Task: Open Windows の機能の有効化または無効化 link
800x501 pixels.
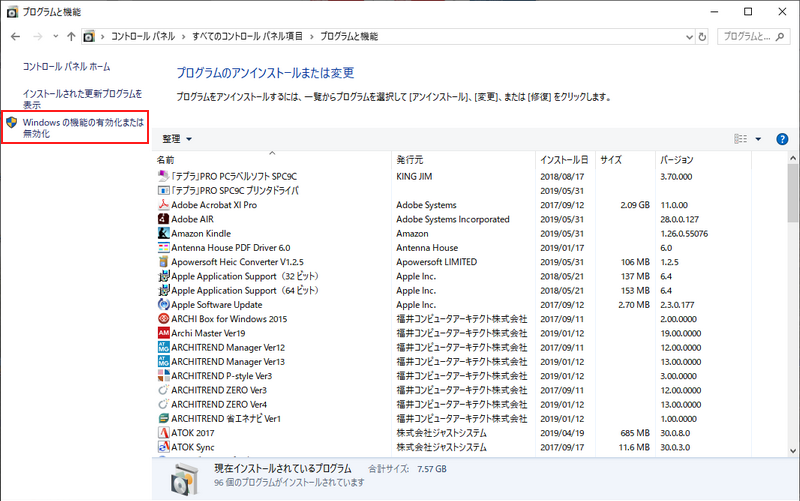Action: pyautogui.click(x=83, y=128)
